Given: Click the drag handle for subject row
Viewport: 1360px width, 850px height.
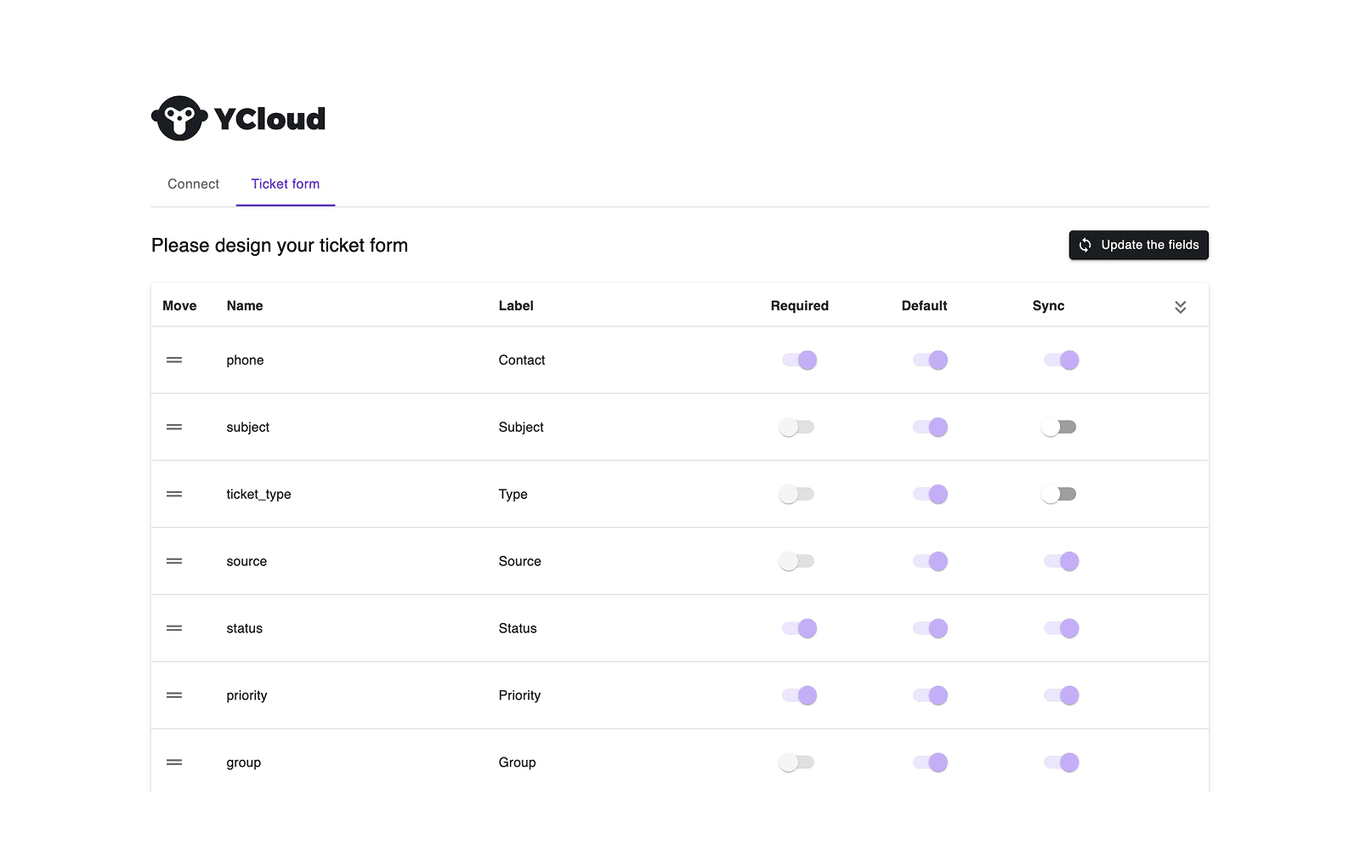Looking at the screenshot, I should 174,427.
